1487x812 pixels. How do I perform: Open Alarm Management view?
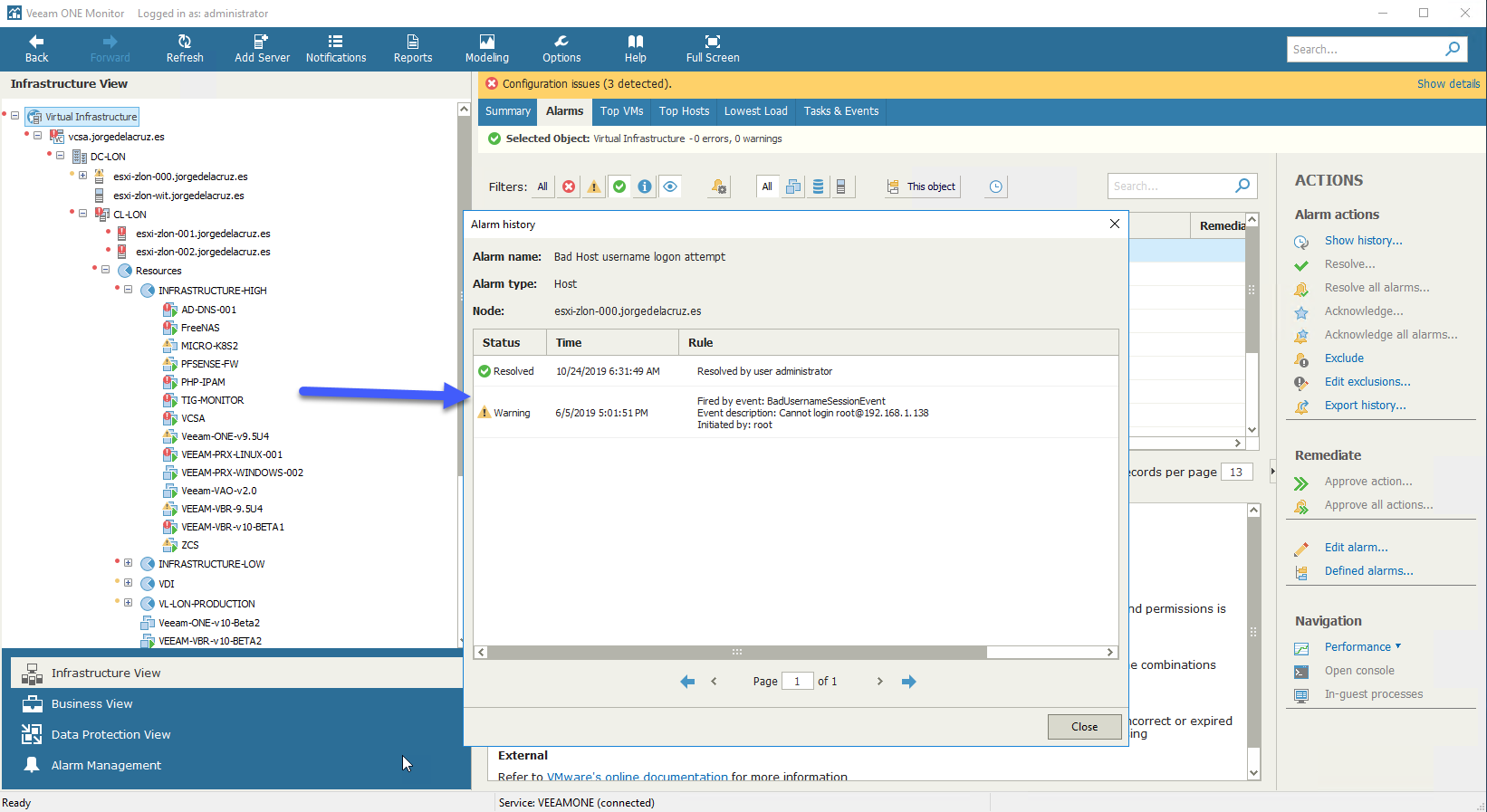[106, 765]
